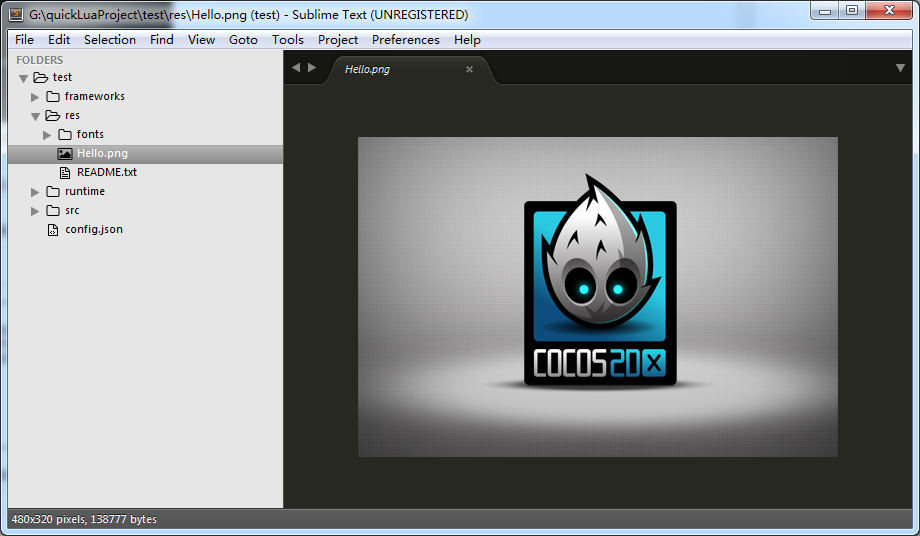Image resolution: width=920 pixels, height=536 pixels.
Task: Expand the runtime folder arrow
Action: (x=35, y=192)
